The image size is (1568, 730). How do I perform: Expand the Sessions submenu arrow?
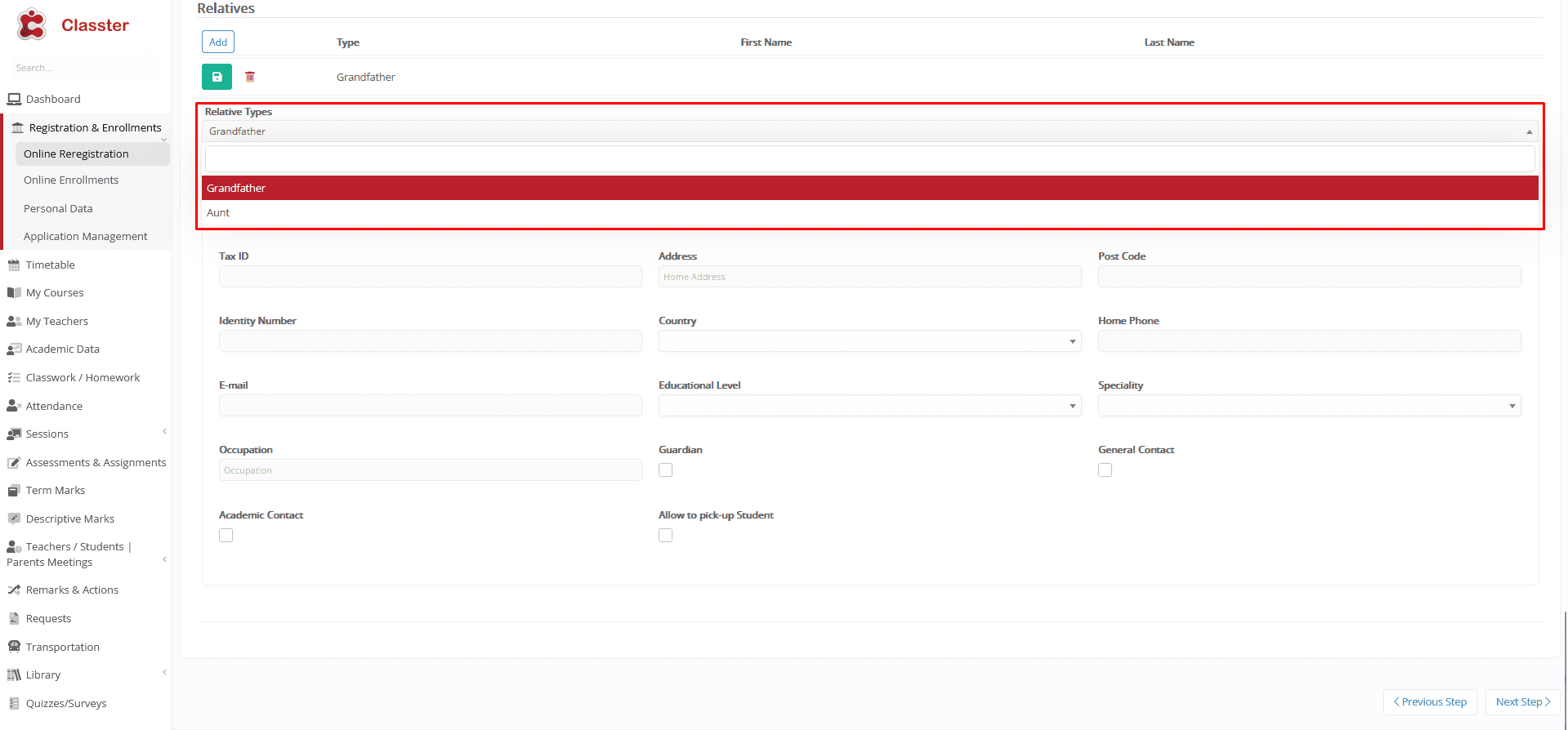click(x=164, y=431)
